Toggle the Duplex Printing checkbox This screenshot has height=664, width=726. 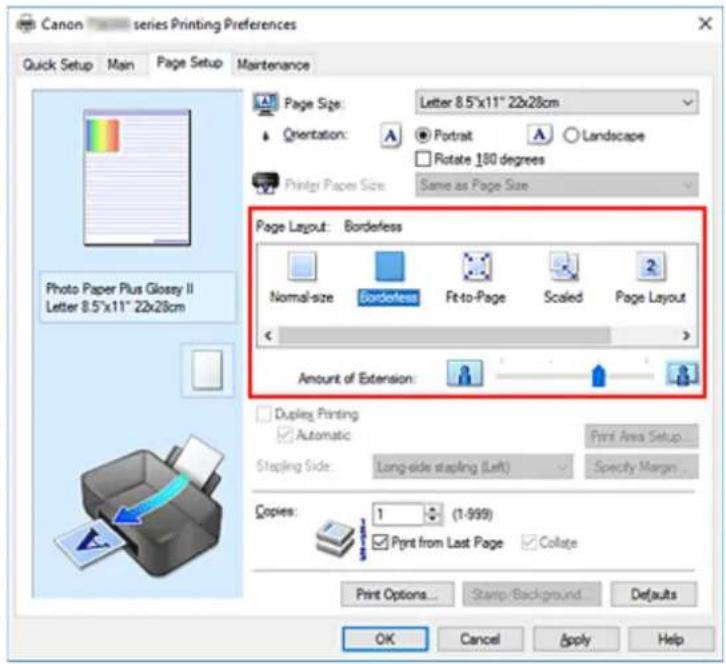[x=263, y=413]
